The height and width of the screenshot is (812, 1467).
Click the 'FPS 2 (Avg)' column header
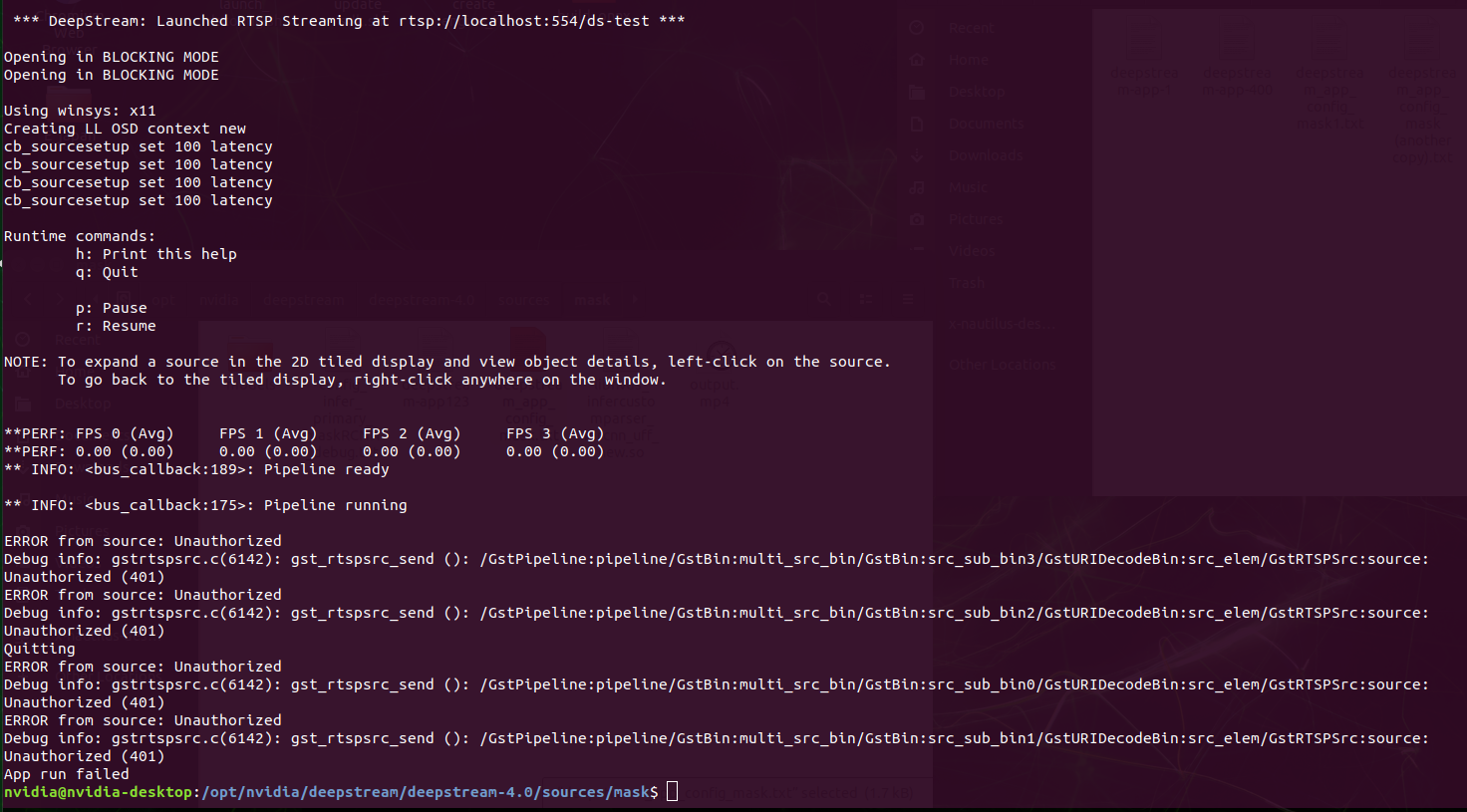click(412, 433)
